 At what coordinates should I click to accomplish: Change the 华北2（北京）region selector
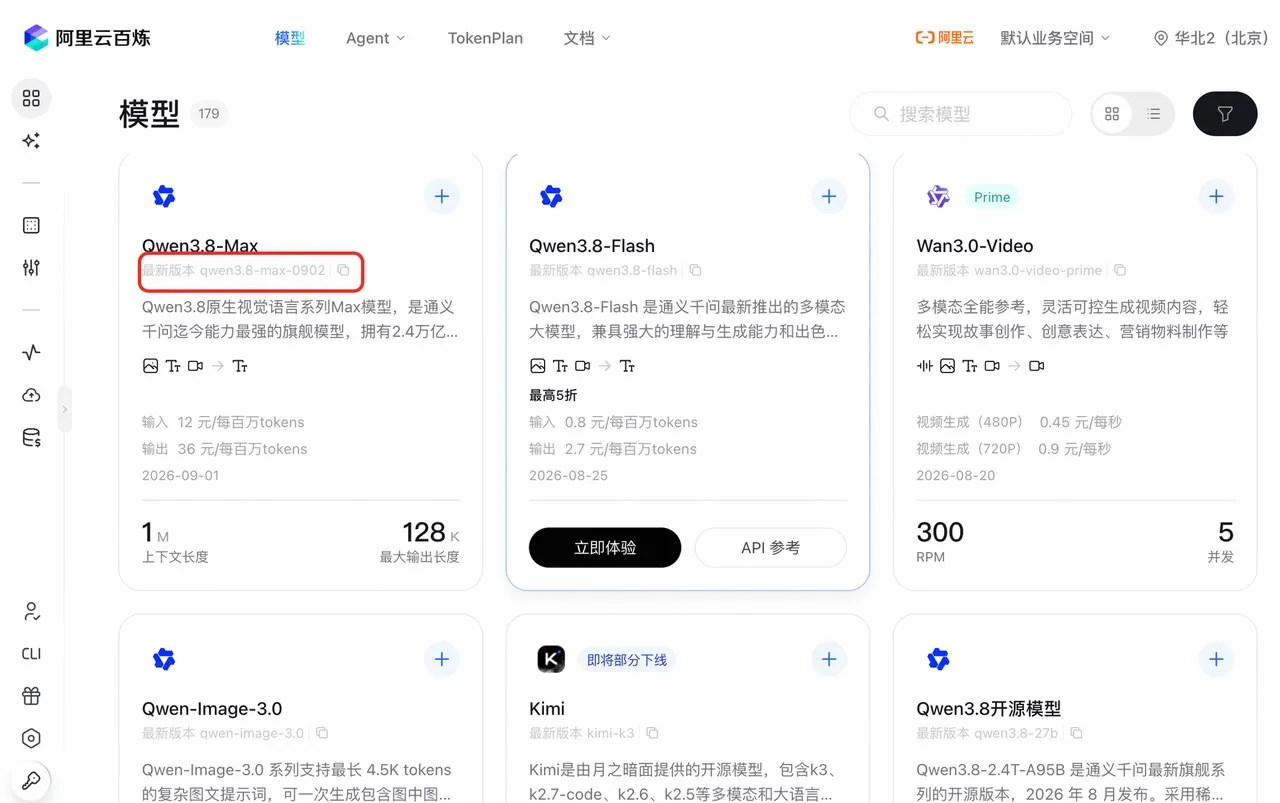point(1211,38)
